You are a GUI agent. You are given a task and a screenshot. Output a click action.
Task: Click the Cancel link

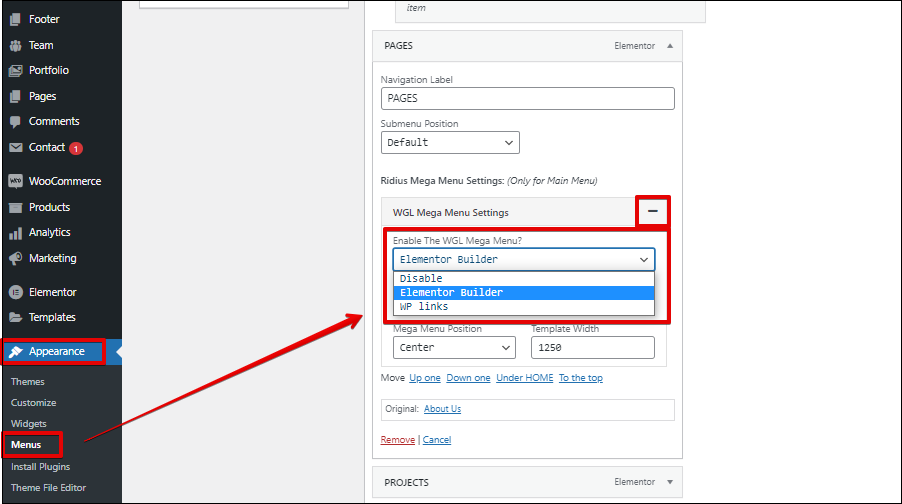tap(437, 440)
